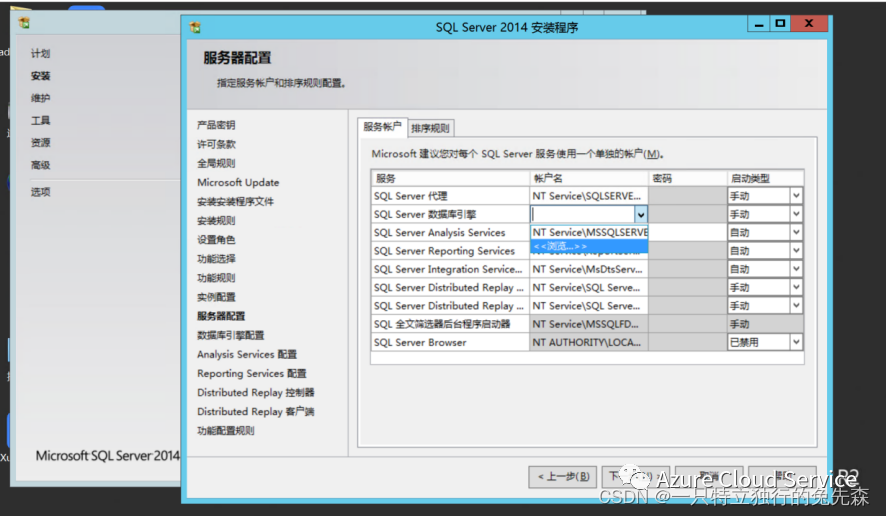The height and width of the screenshot is (516, 886).
Task: Click the background Installation Center window icon
Action: [24, 23]
